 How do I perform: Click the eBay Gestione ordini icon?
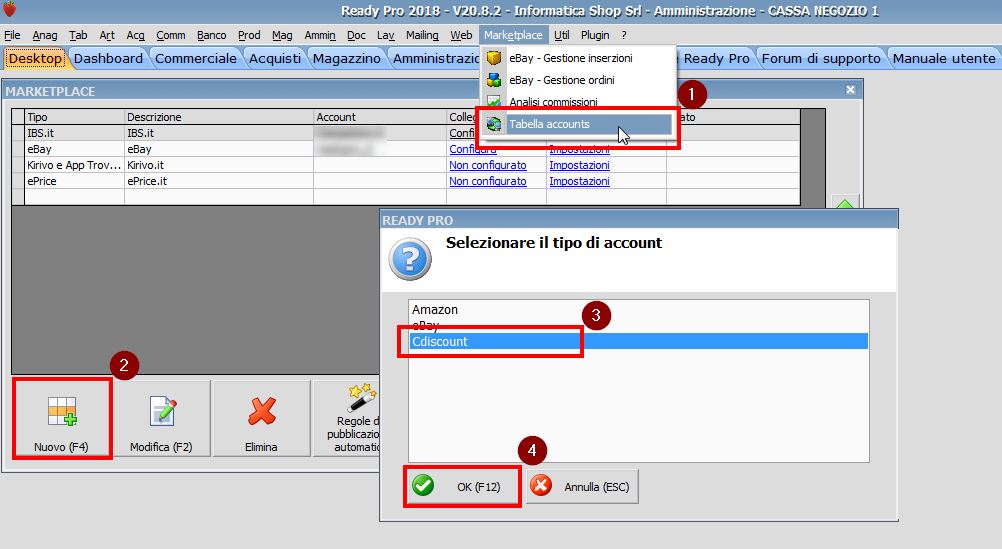(x=494, y=80)
